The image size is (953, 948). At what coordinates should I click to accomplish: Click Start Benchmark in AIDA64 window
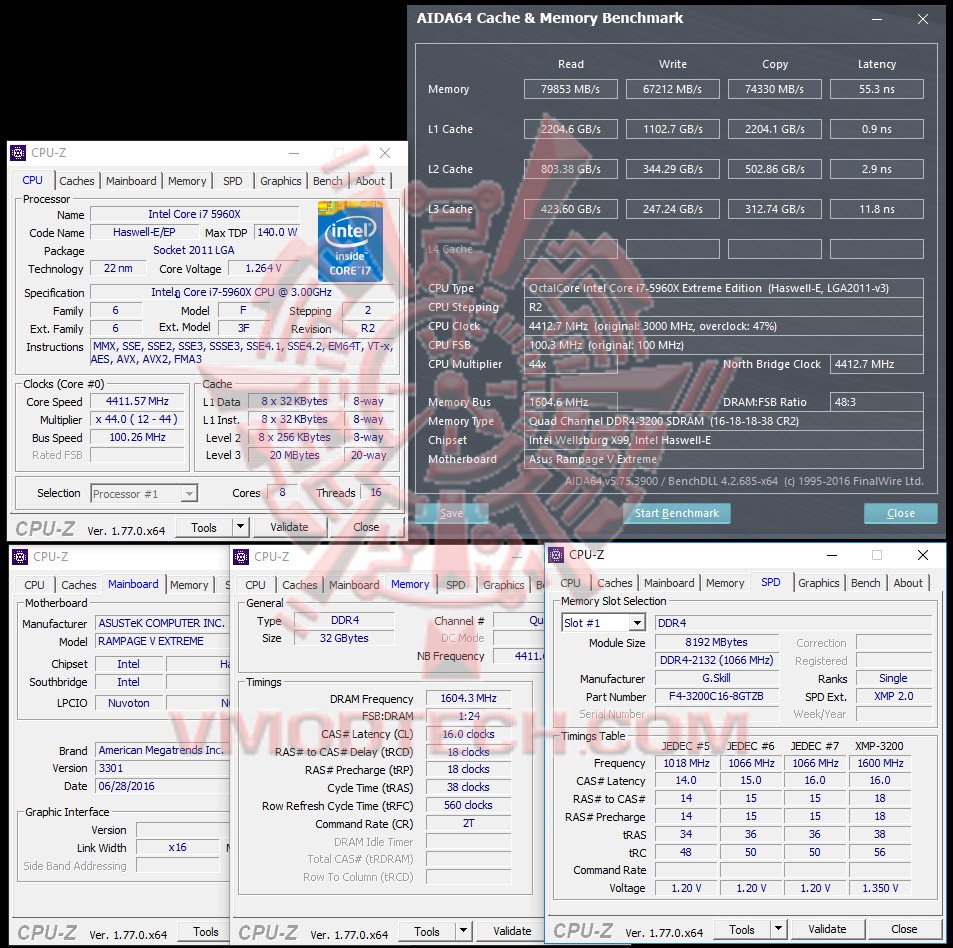click(x=676, y=513)
